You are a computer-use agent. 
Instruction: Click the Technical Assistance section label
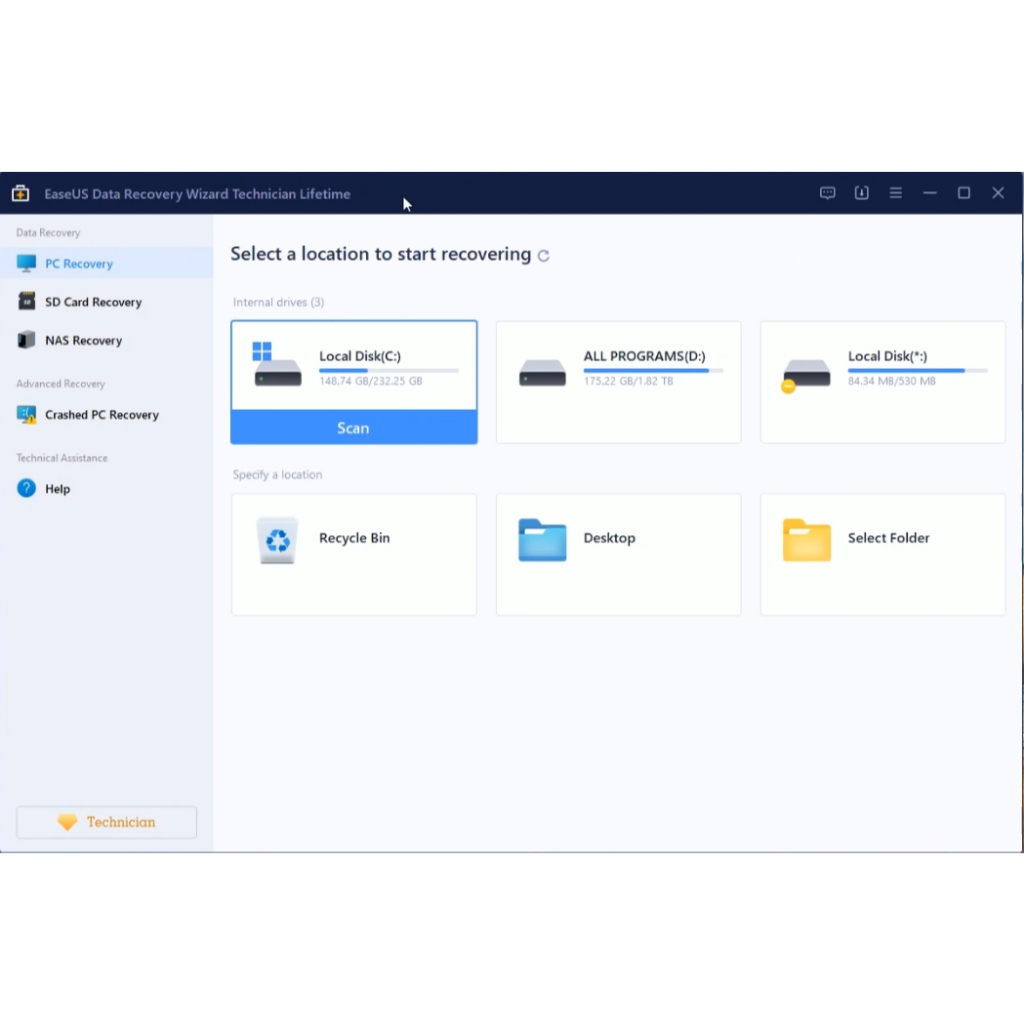pos(62,458)
